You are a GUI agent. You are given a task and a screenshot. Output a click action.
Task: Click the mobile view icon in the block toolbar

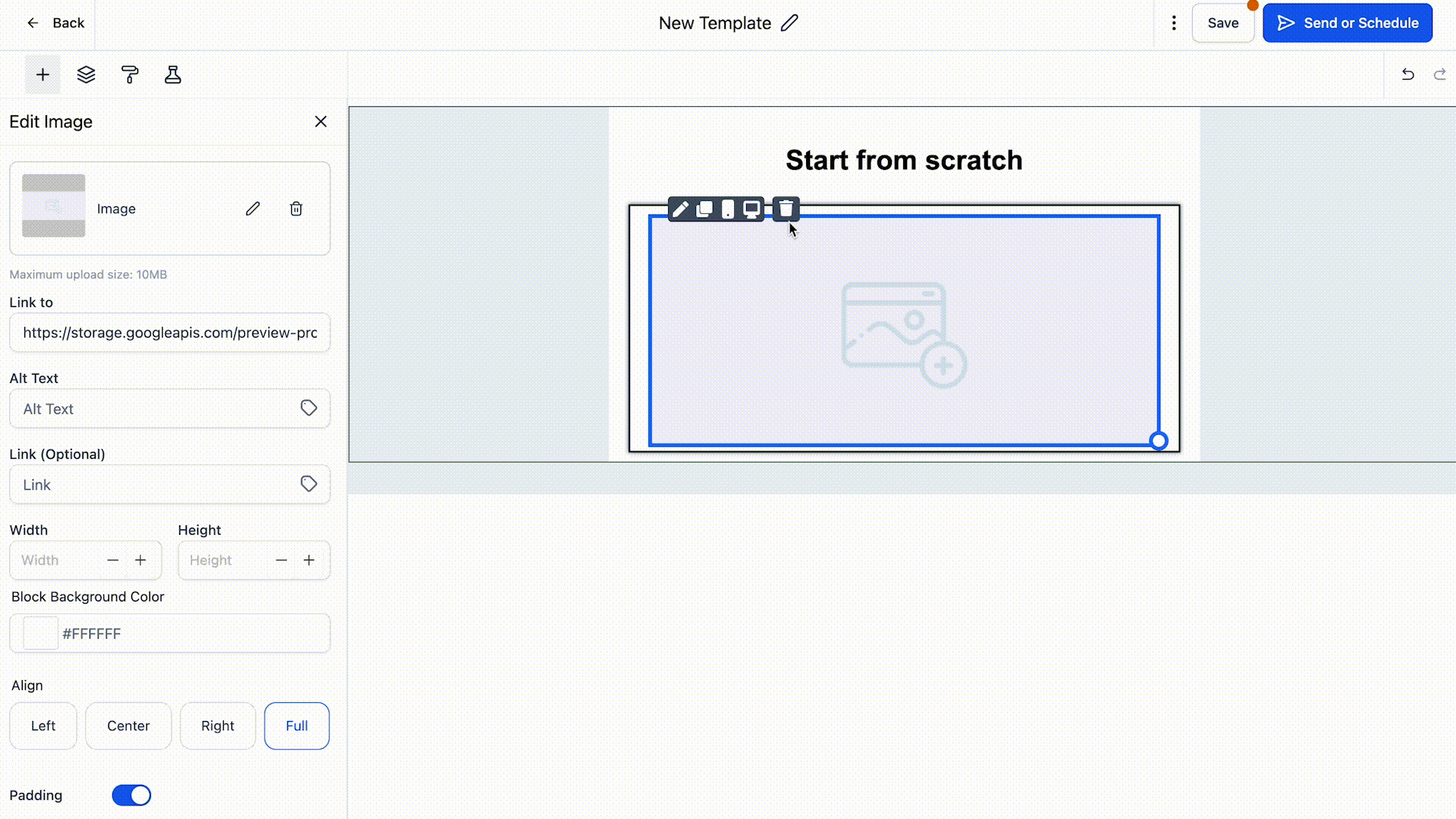(728, 209)
